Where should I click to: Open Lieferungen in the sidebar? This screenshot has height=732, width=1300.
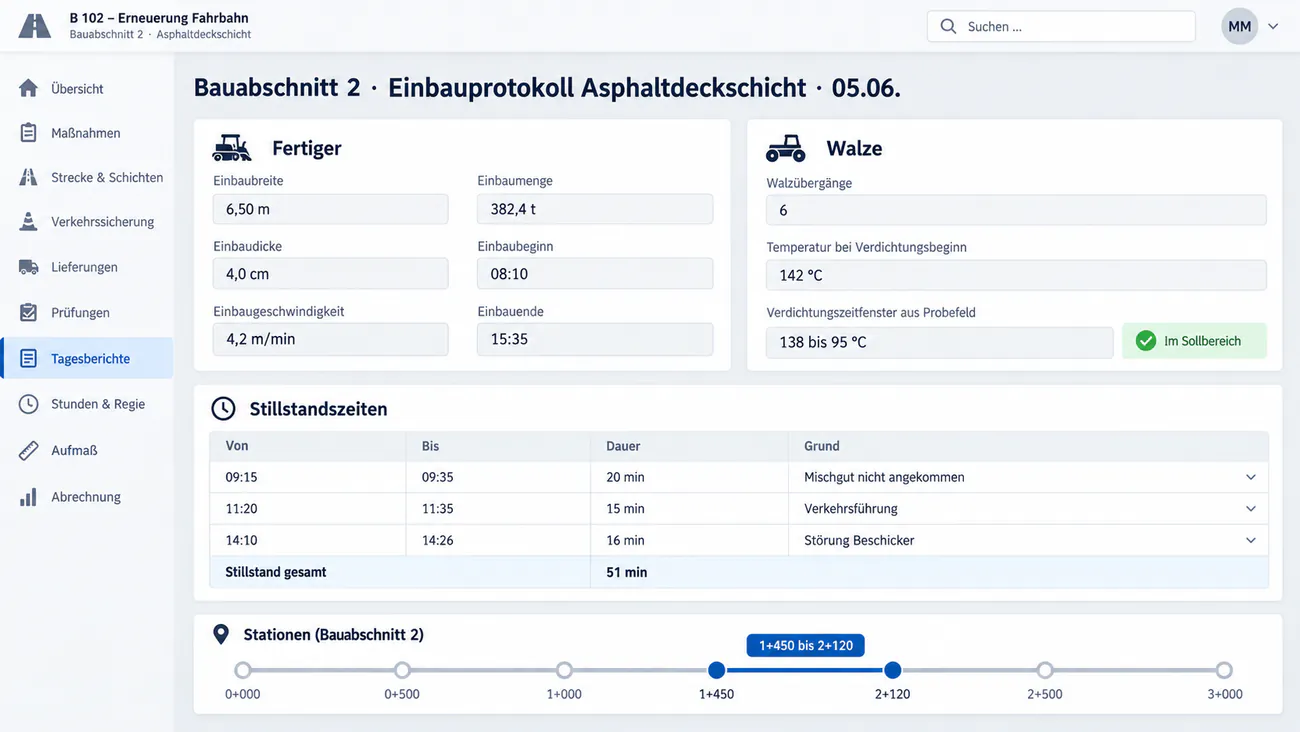(86, 267)
